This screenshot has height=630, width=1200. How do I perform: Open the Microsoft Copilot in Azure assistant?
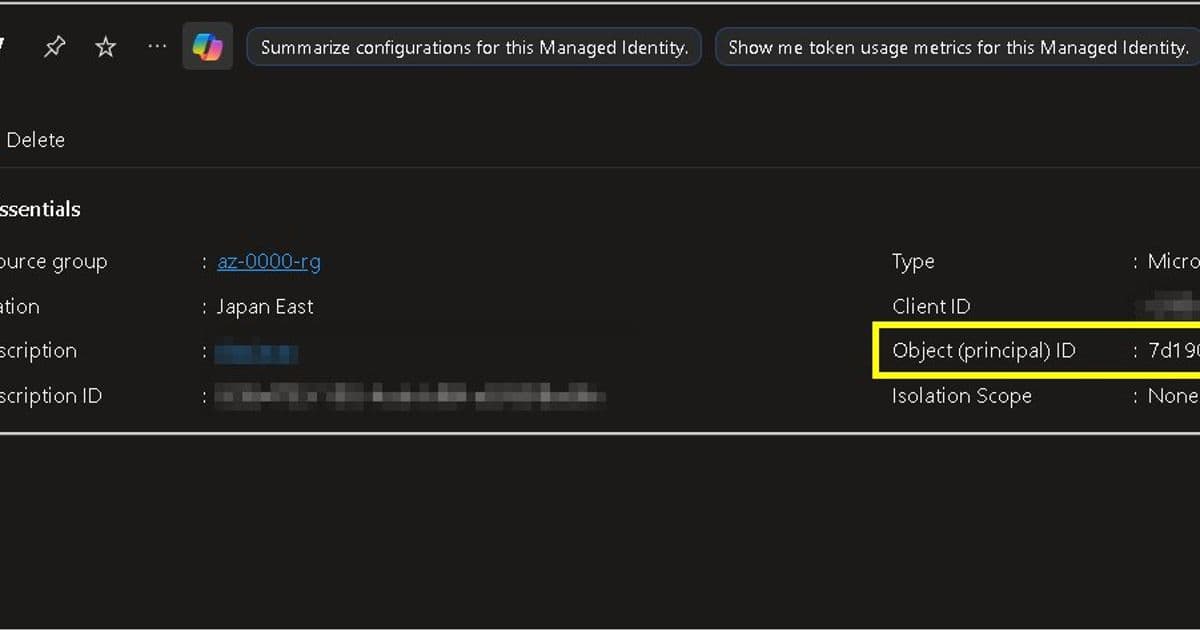point(207,46)
